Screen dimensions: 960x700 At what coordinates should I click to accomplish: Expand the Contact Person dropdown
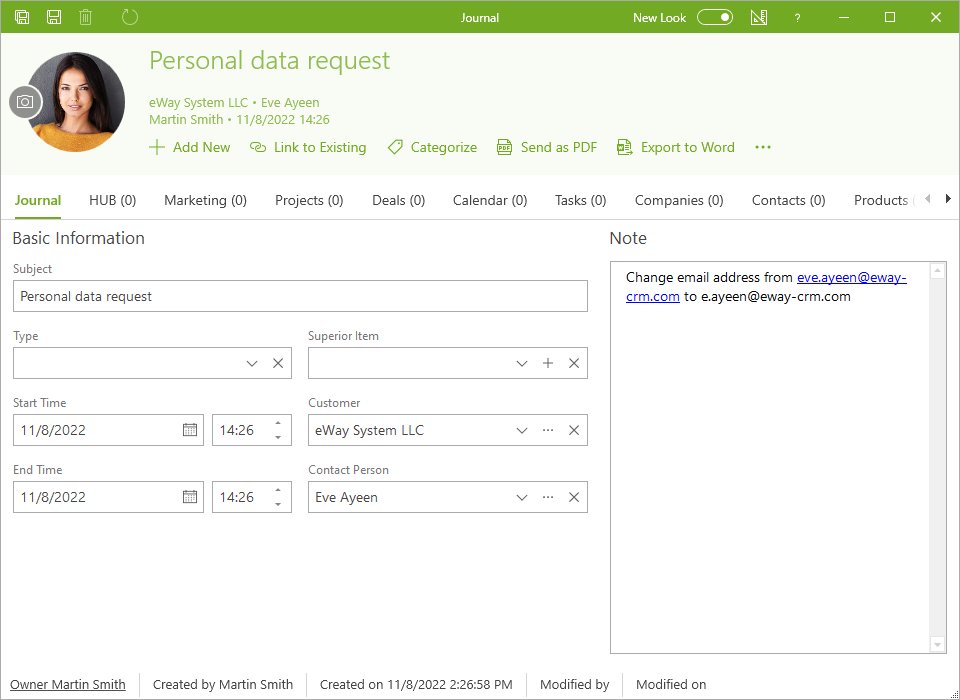[x=522, y=497]
